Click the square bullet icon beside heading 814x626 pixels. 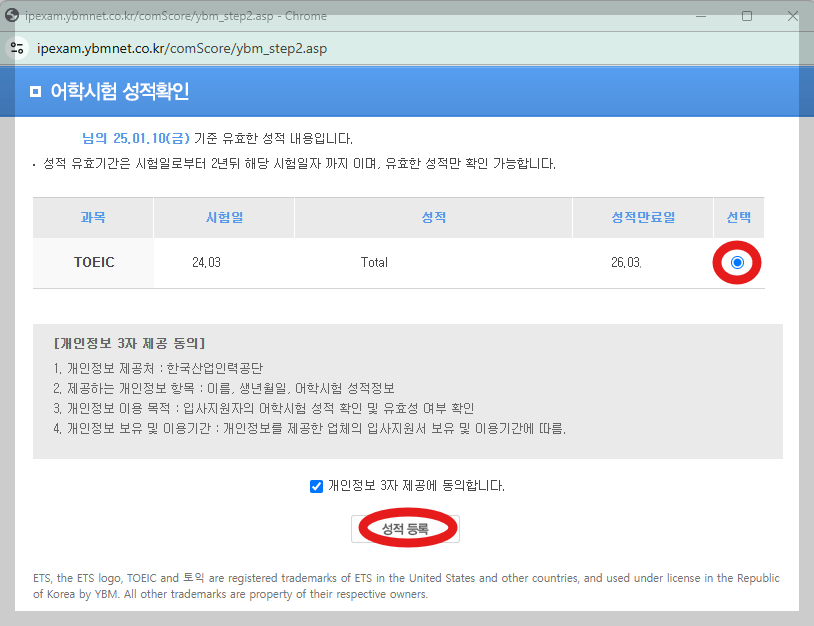(x=35, y=92)
